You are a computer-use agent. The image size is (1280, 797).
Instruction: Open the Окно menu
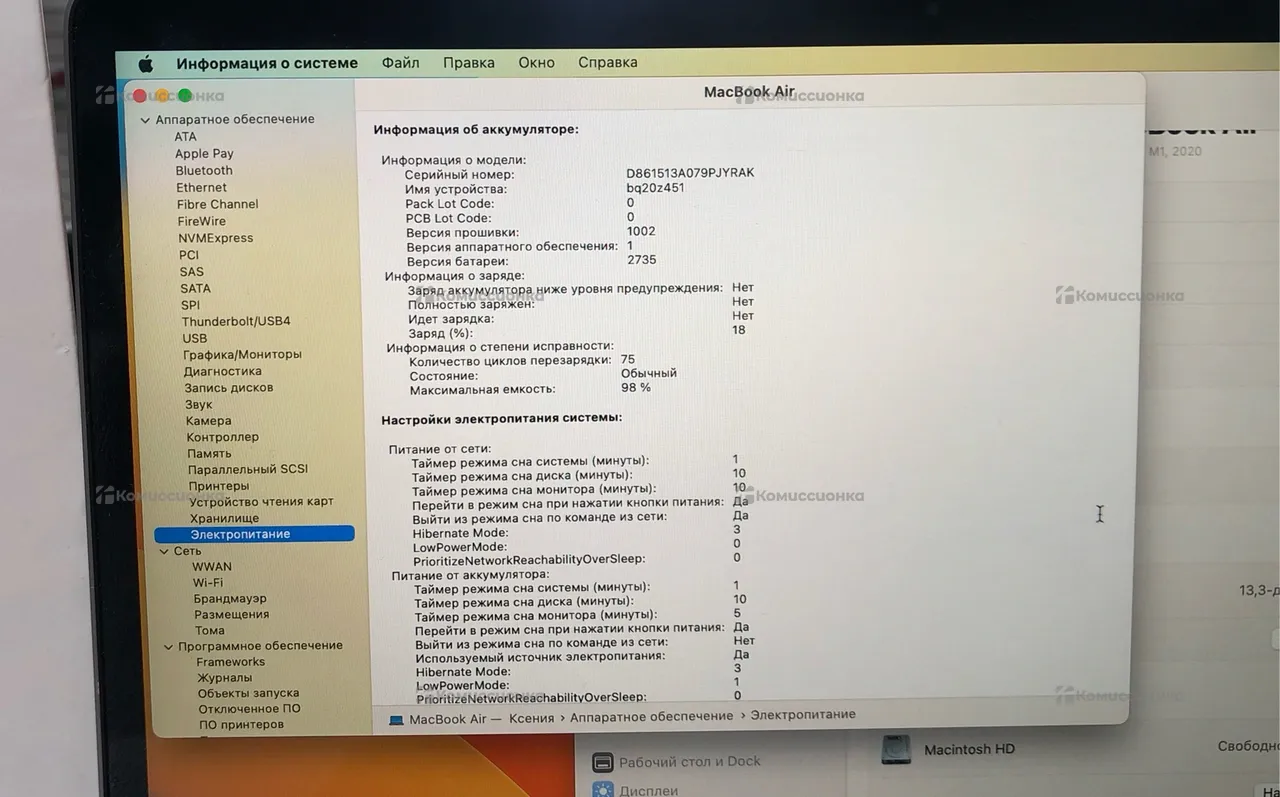click(536, 62)
